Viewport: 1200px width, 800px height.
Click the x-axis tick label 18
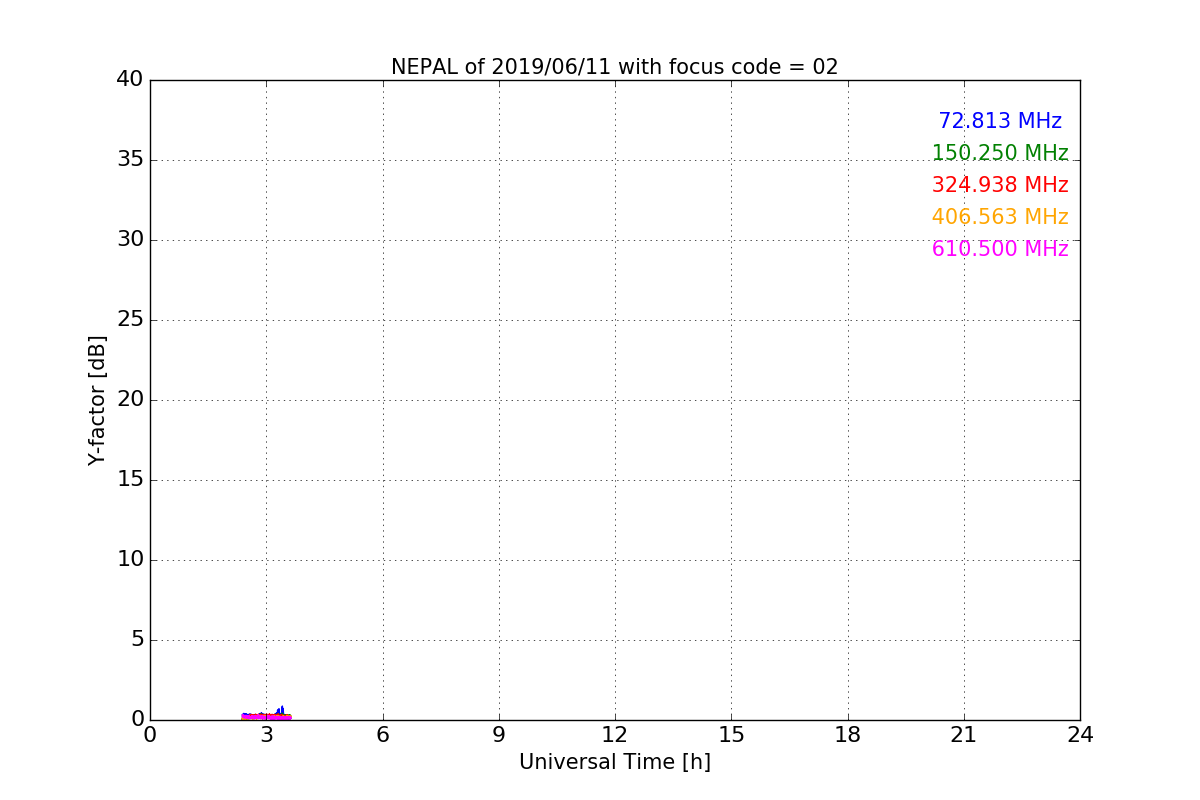(848, 735)
